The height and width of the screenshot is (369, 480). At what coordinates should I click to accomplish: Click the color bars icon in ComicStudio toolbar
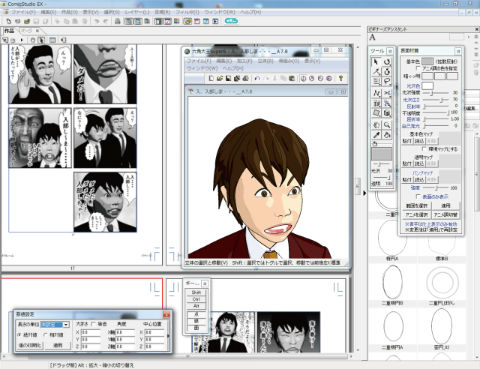point(177,21)
